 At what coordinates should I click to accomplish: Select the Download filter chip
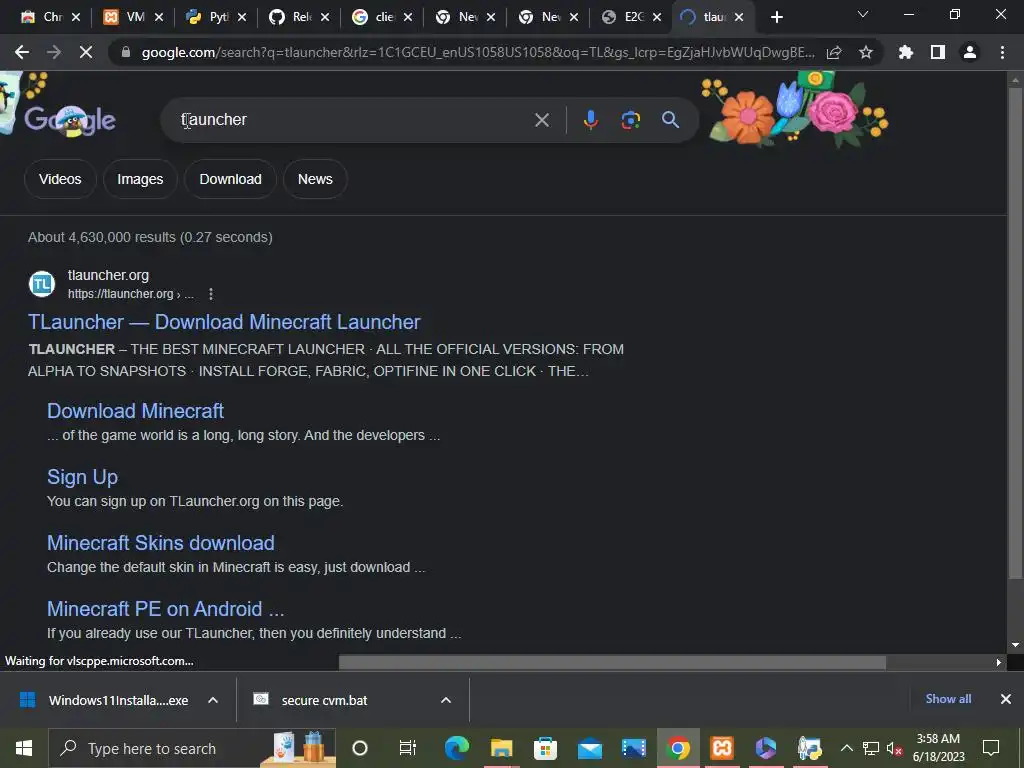pyautogui.click(x=231, y=179)
